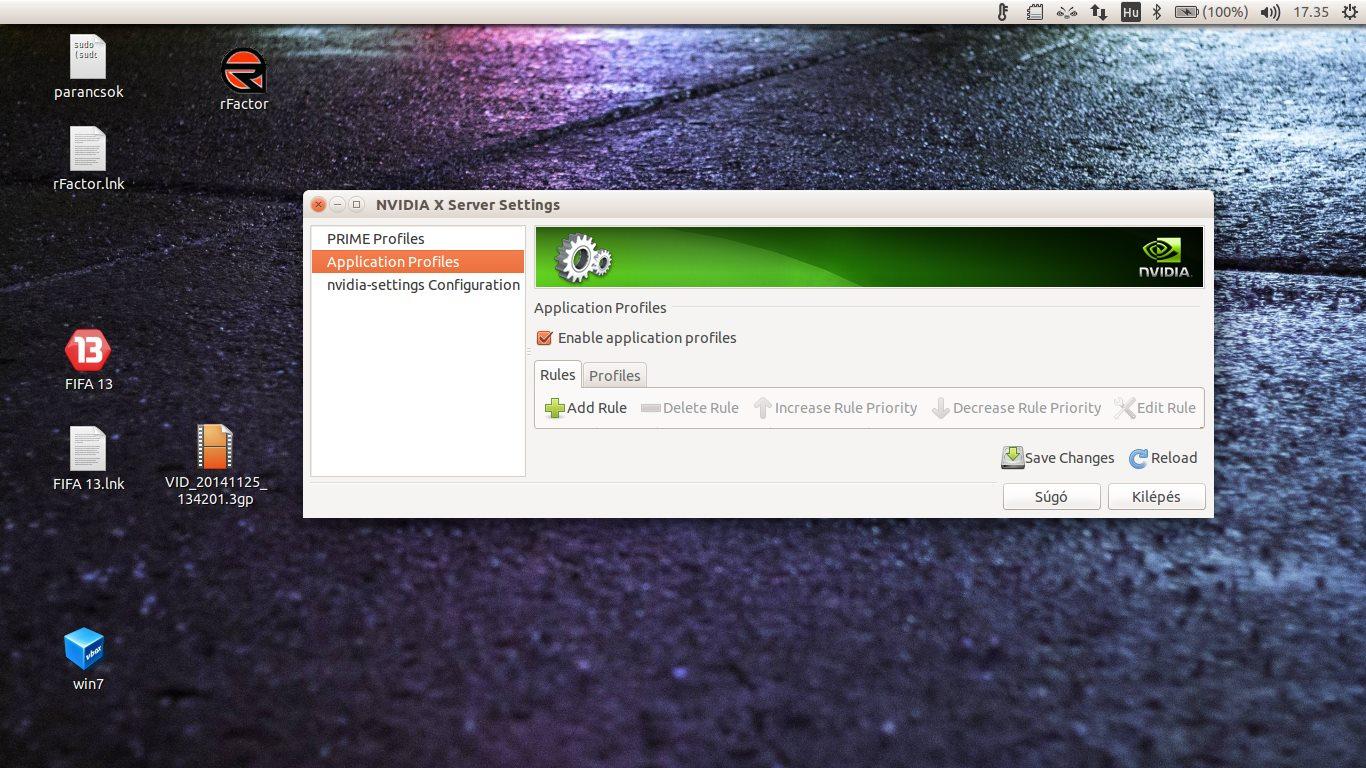
Task: Open the battery (100%) indicator
Action: (x=1211, y=12)
